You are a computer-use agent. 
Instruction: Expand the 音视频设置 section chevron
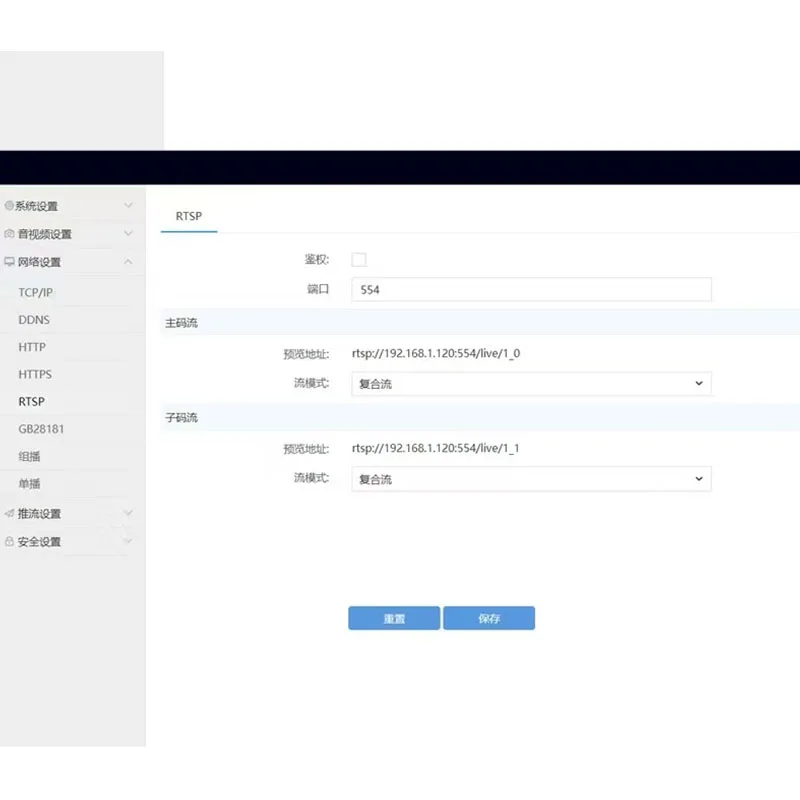(128, 233)
